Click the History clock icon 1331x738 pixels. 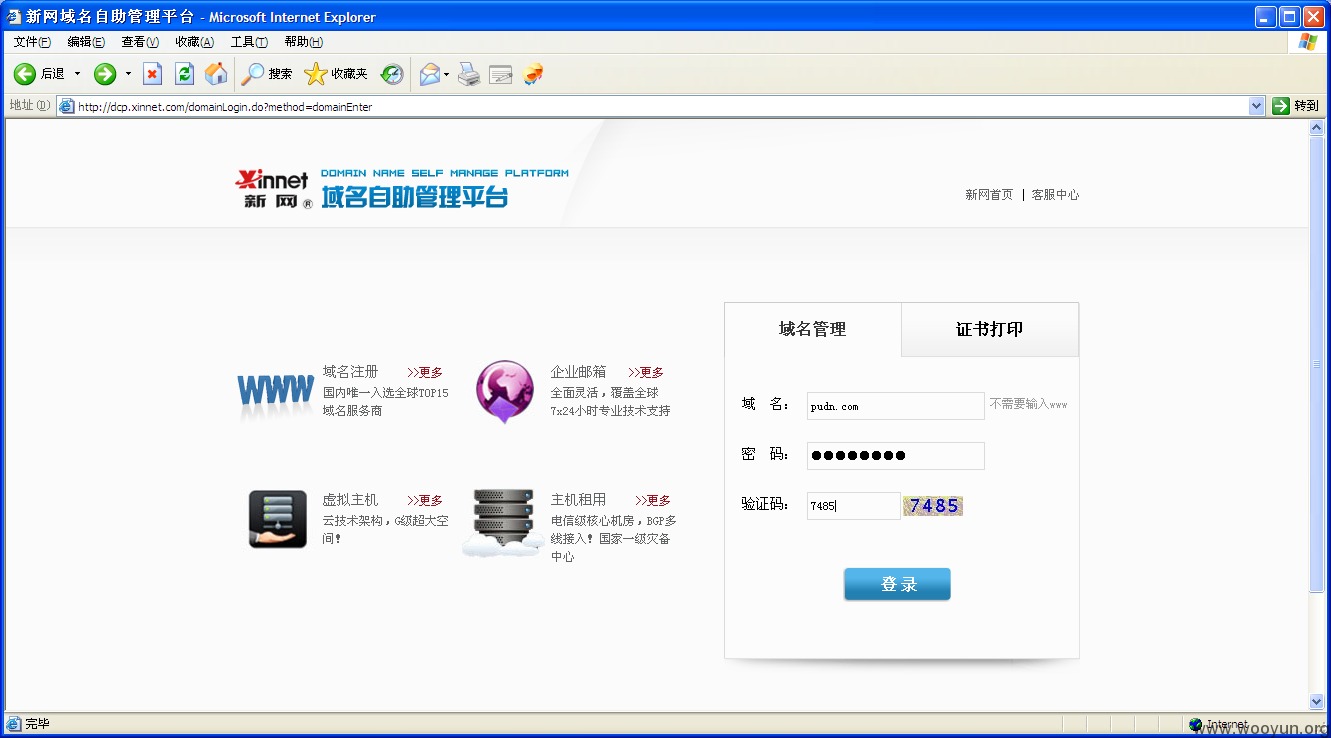tap(392, 74)
